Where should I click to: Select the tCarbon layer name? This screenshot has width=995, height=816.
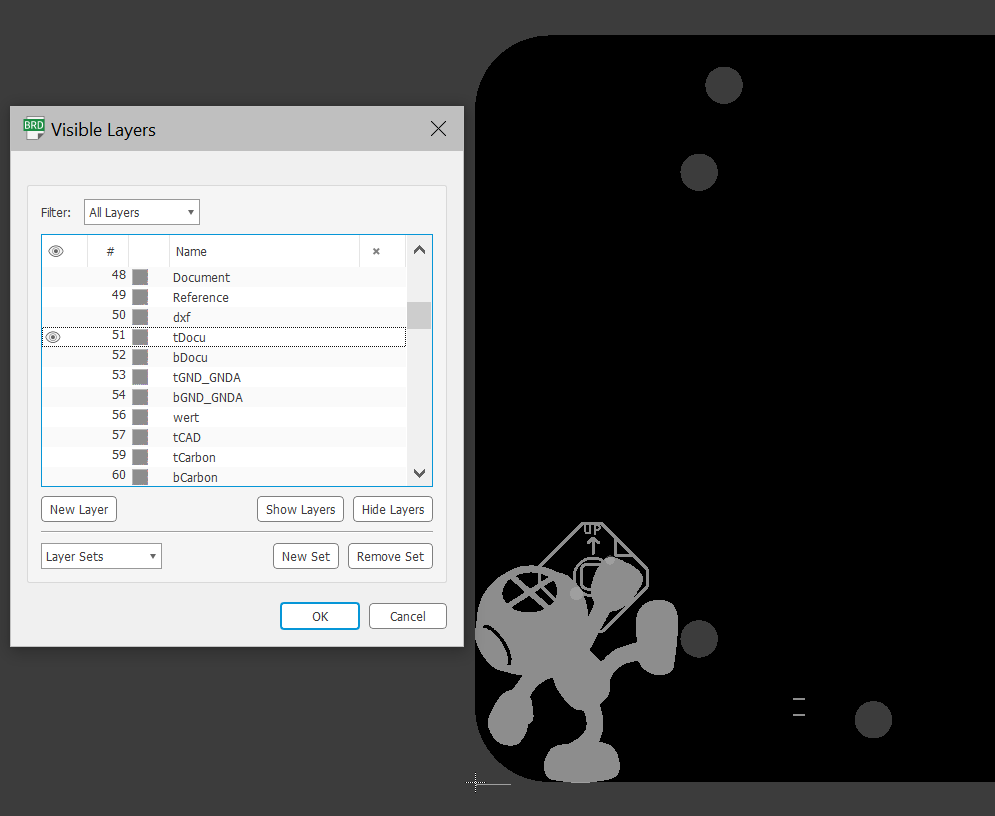click(194, 457)
